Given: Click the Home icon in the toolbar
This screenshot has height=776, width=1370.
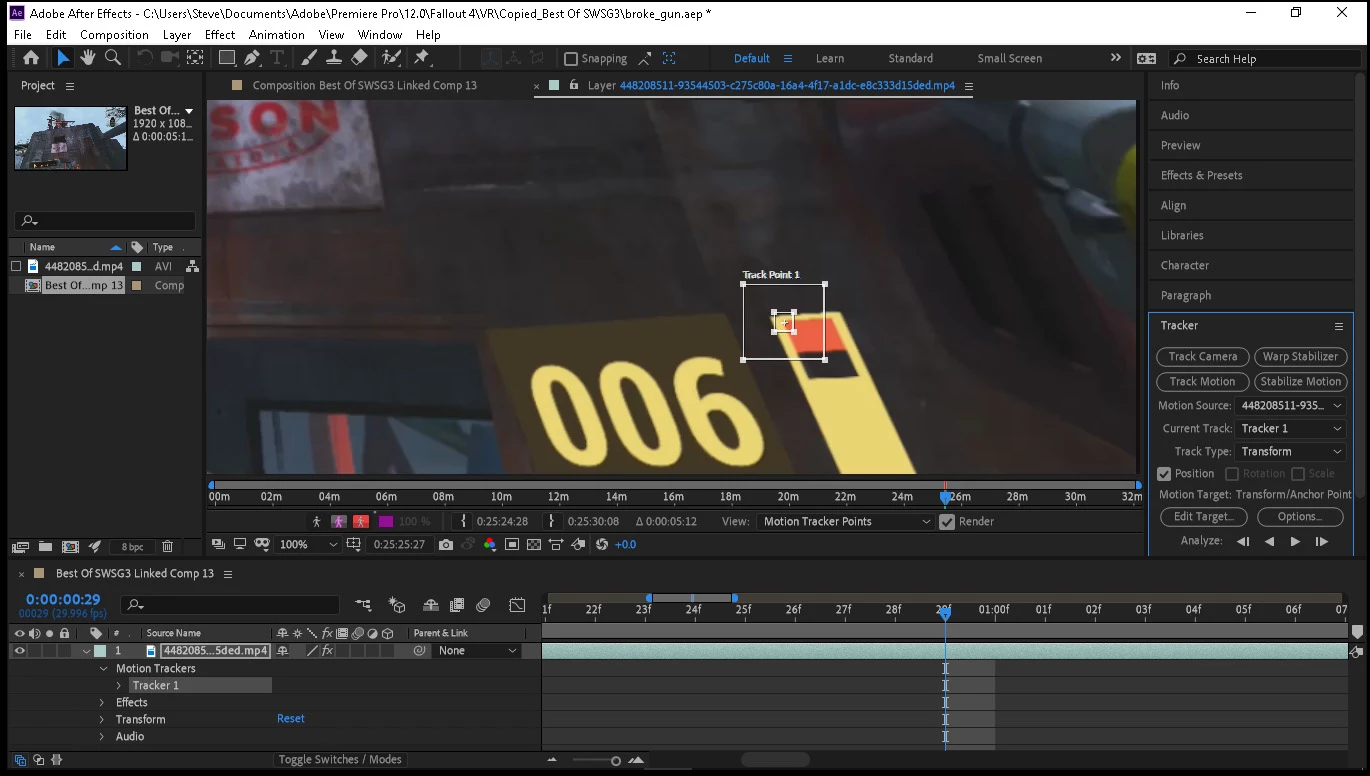Looking at the screenshot, I should [31, 58].
